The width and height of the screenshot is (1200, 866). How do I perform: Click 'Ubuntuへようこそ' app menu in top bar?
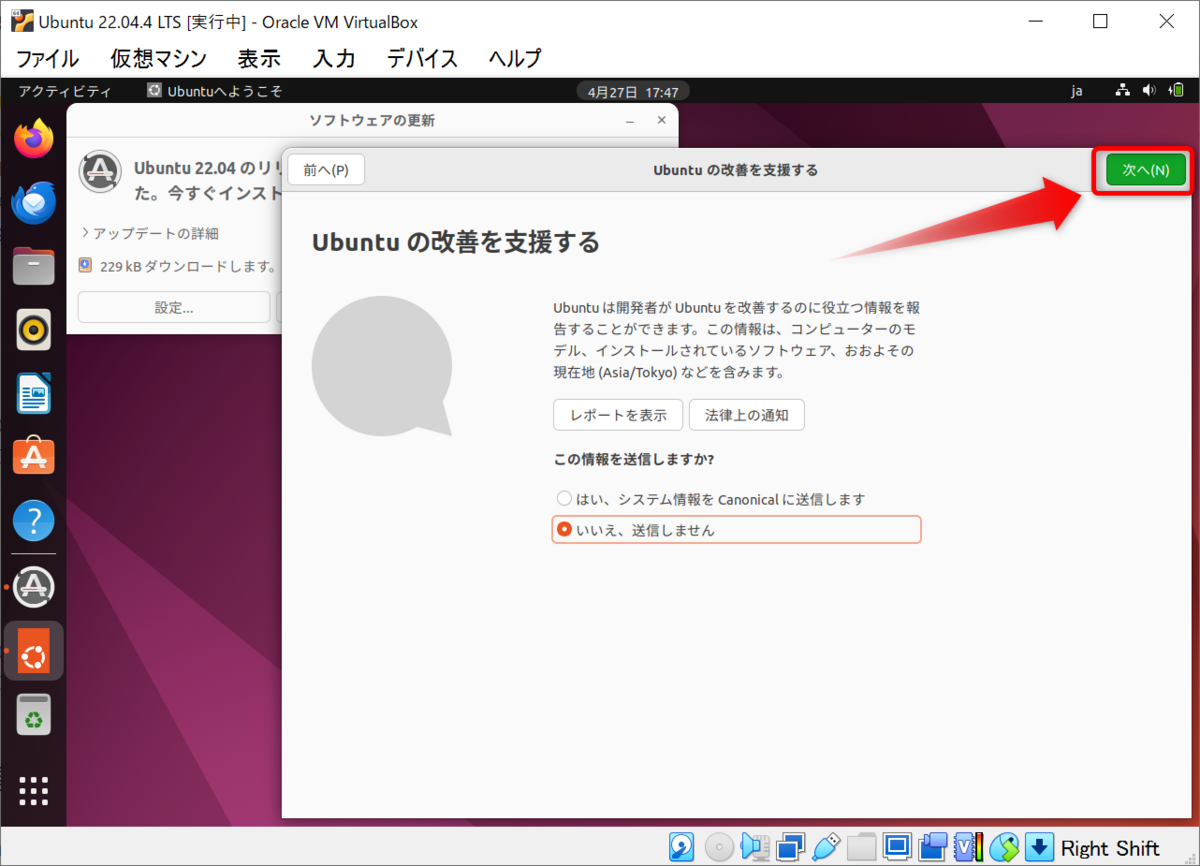click(214, 91)
